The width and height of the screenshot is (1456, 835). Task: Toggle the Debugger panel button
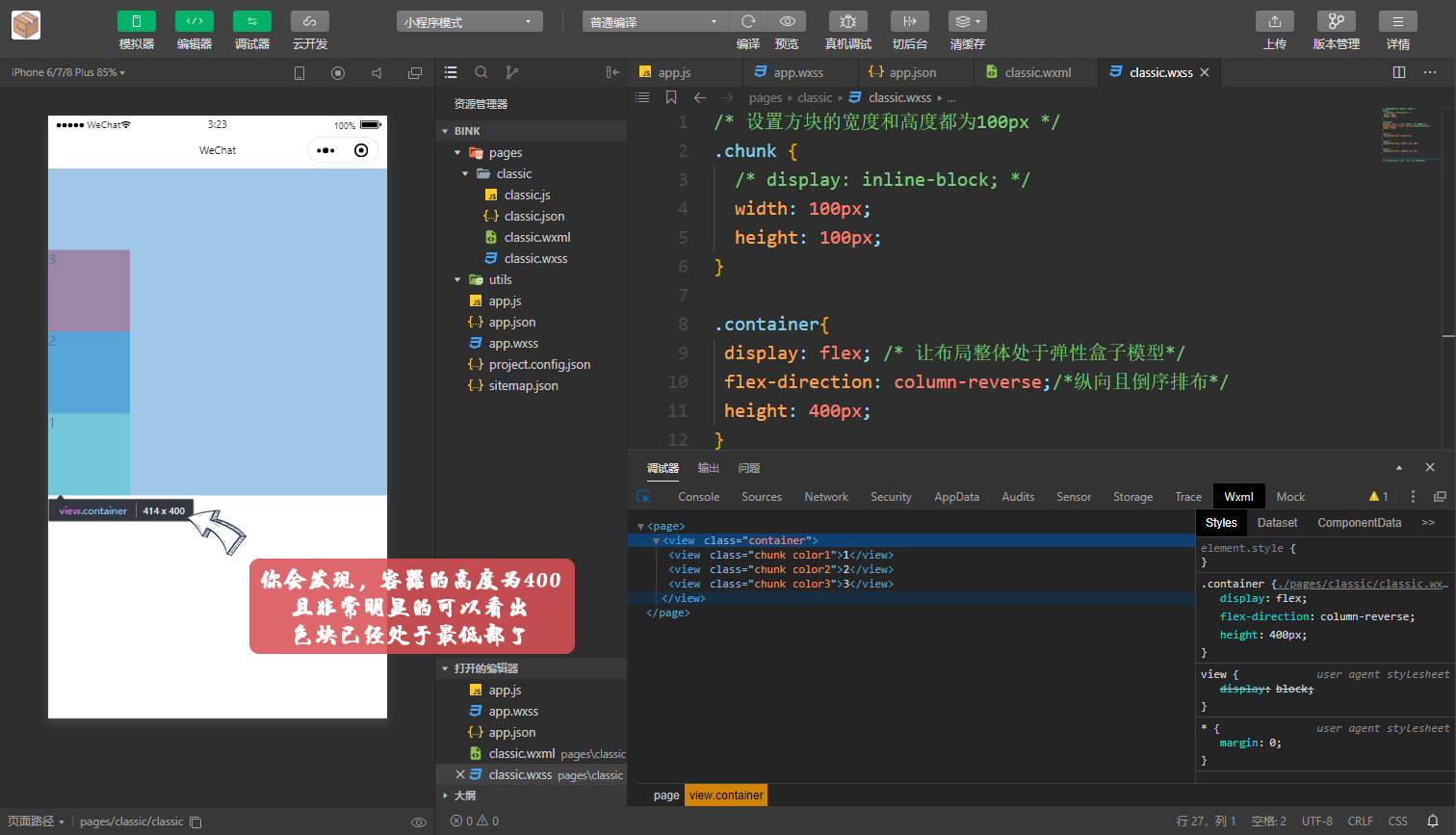[x=252, y=21]
